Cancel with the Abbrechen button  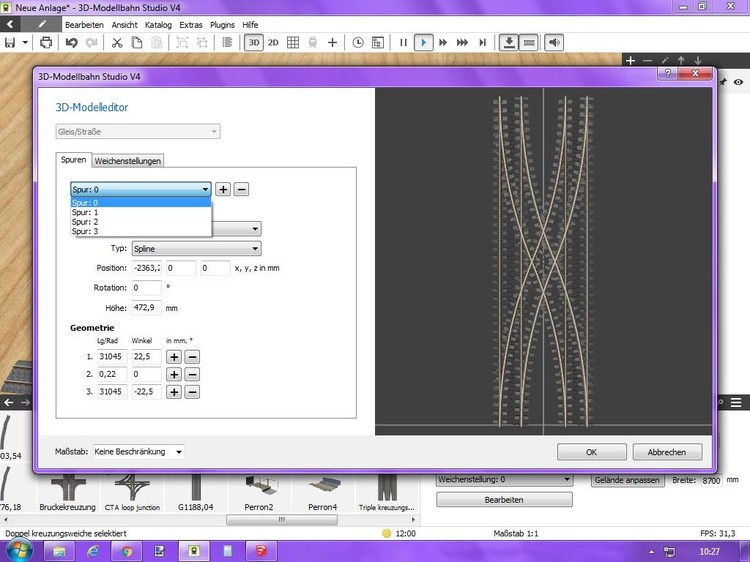coord(667,452)
